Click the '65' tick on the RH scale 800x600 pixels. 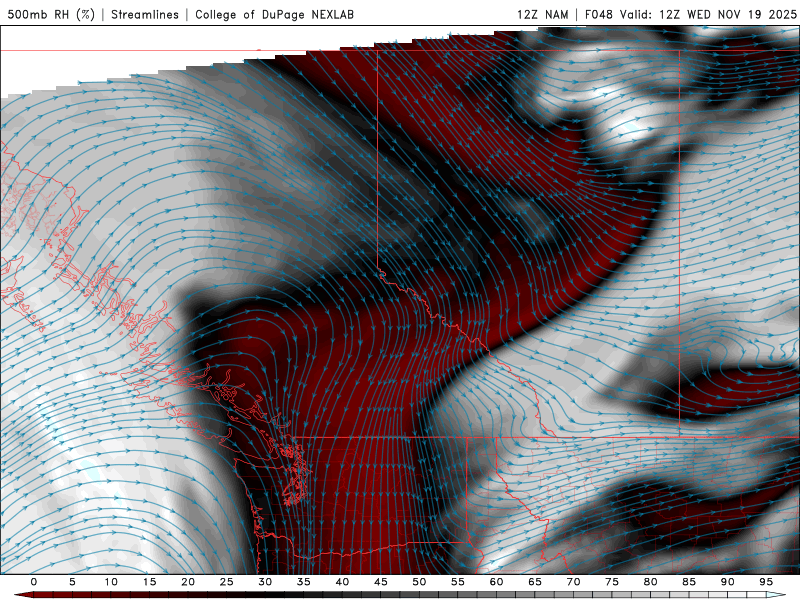coord(534,582)
